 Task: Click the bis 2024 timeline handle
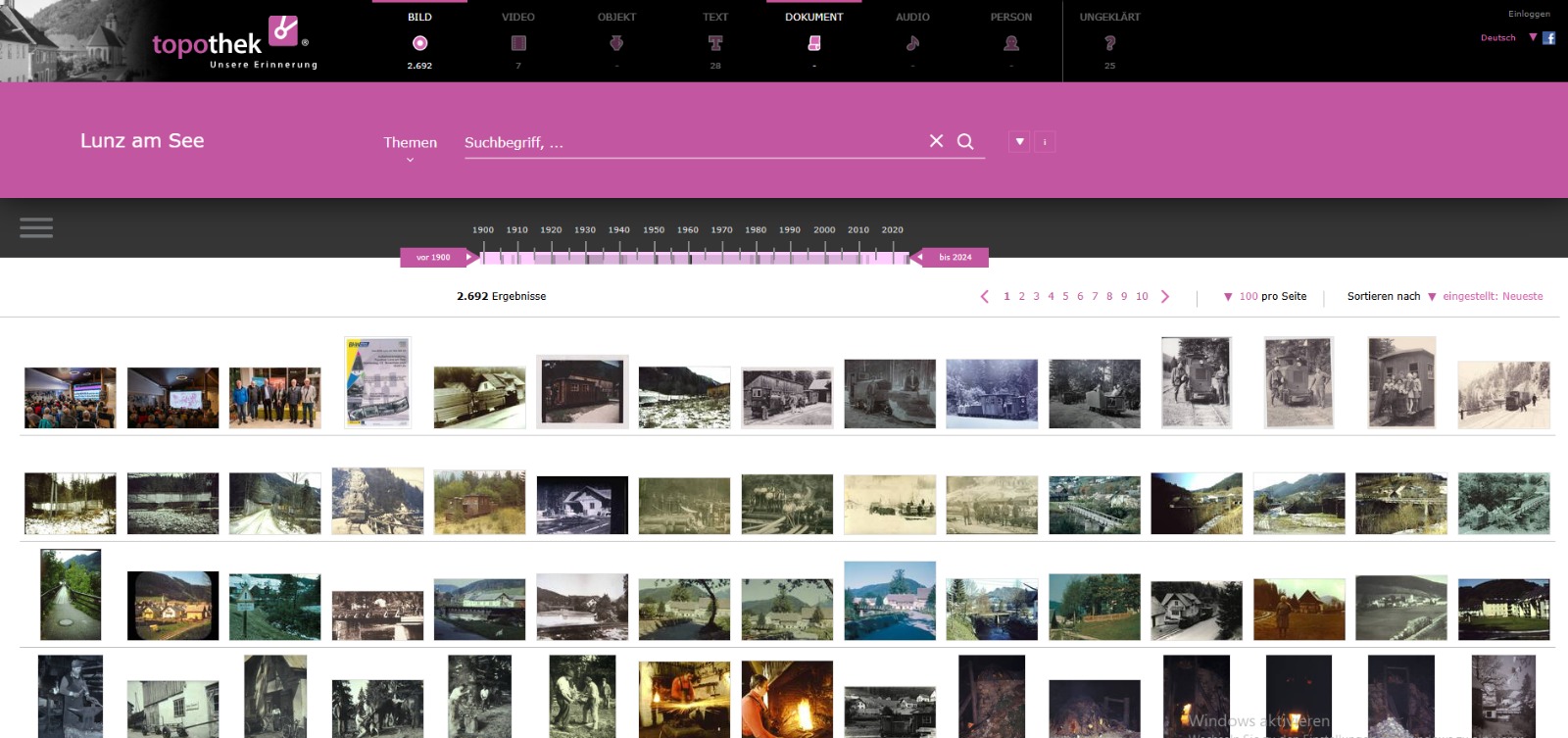point(949,258)
